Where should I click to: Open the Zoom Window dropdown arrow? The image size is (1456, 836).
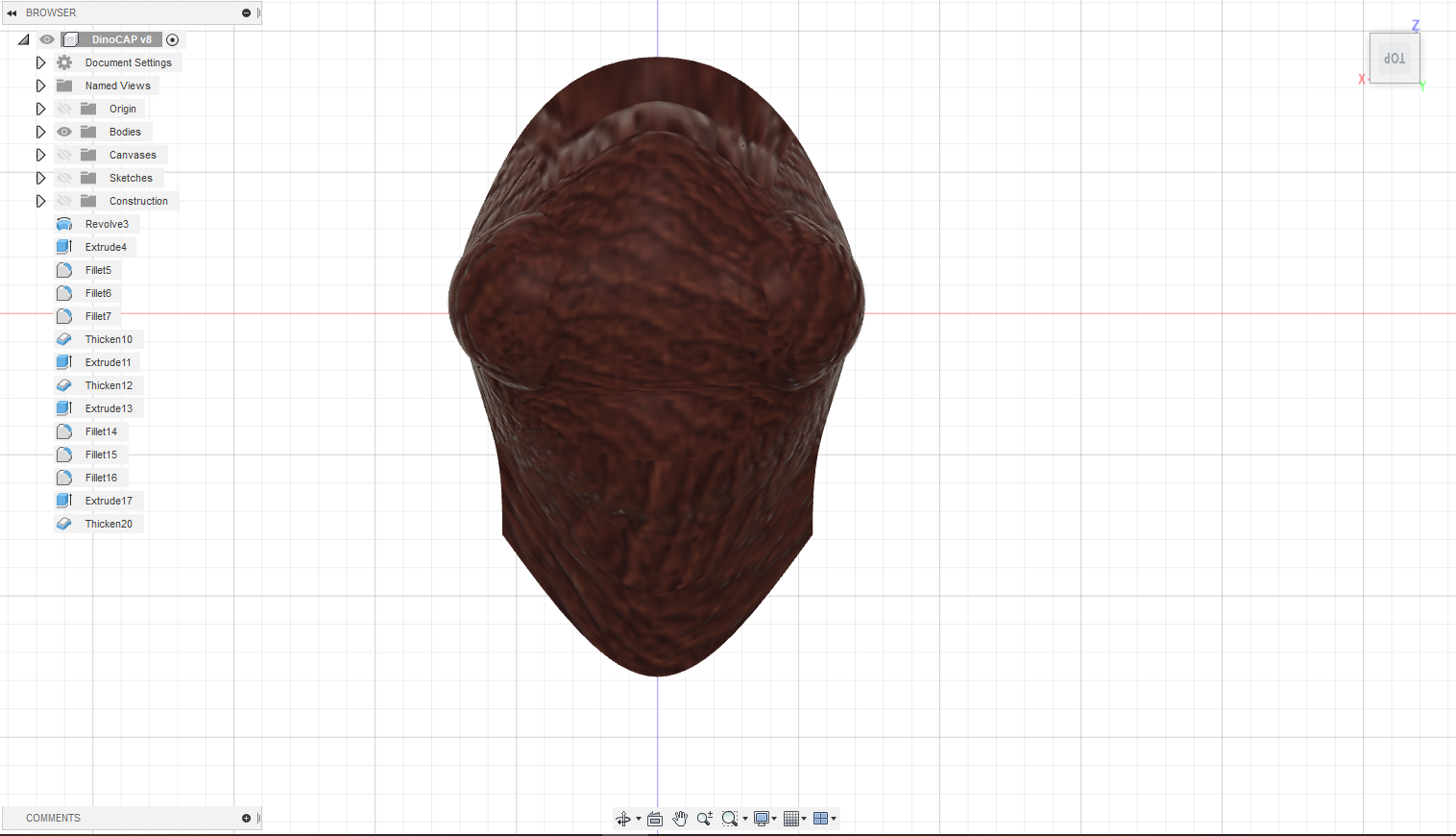[x=745, y=819]
